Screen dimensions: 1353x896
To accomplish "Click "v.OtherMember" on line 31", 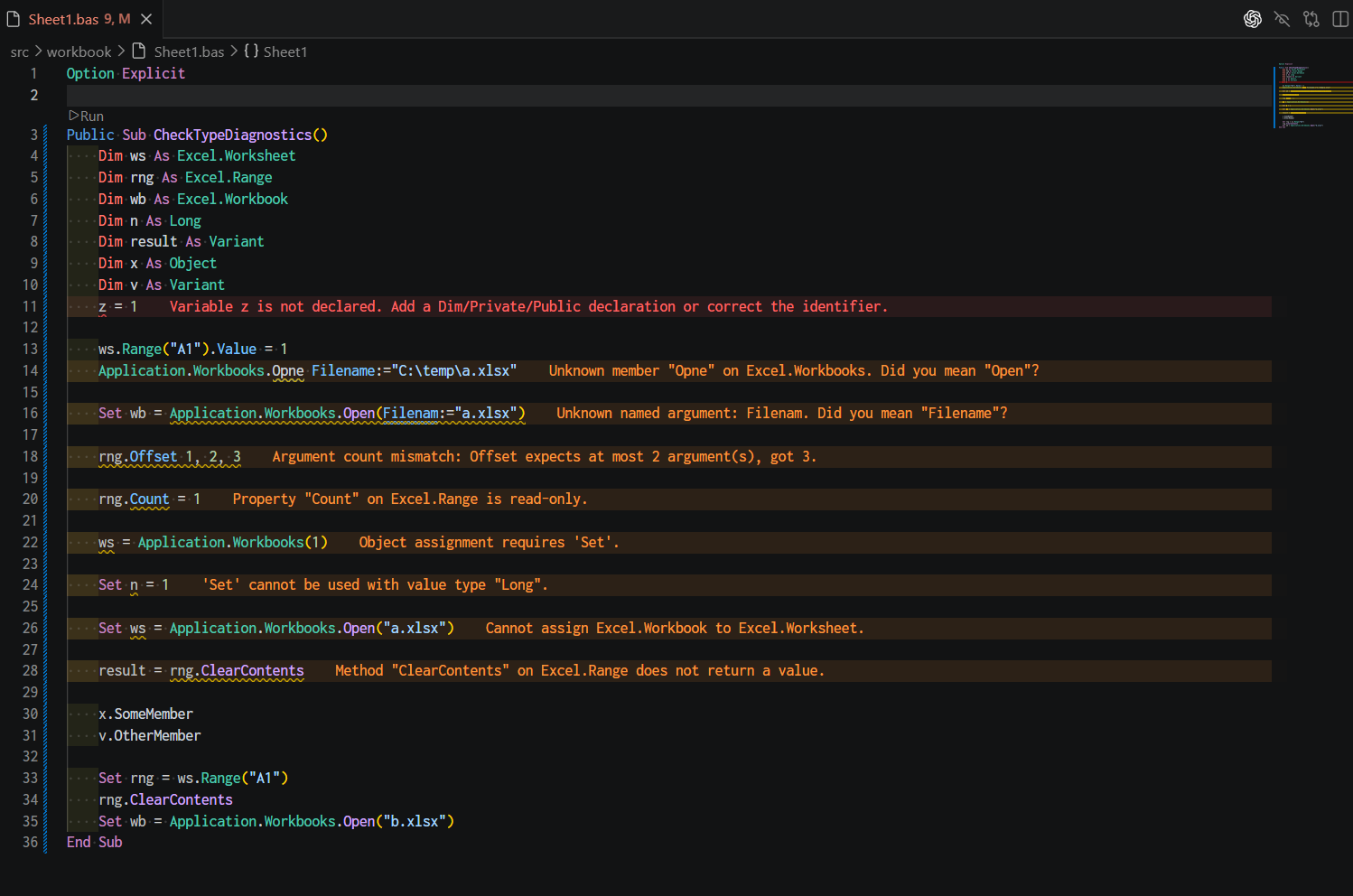I will click(x=149, y=736).
